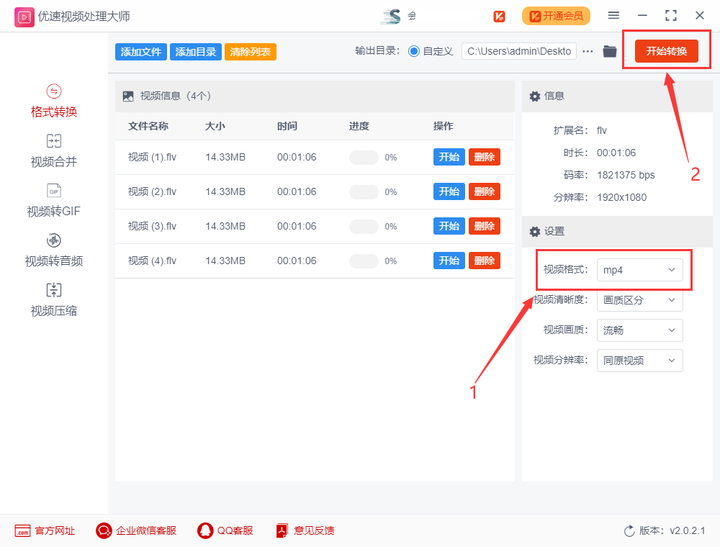
Task: Open output folder via folder icon
Action: pyautogui.click(x=609, y=51)
